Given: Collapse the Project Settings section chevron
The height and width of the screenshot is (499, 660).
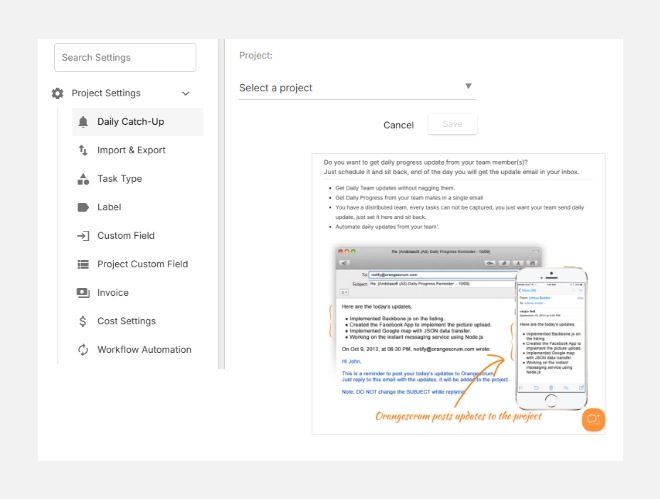Looking at the screenshot, I should coord(186,94).
